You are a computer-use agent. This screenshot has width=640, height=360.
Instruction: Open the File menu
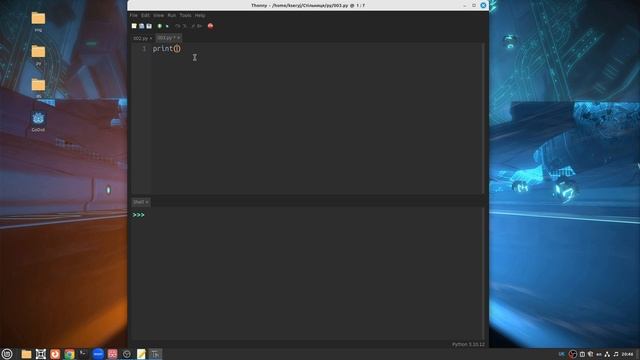pyautogui.click(x=133, y=16)
